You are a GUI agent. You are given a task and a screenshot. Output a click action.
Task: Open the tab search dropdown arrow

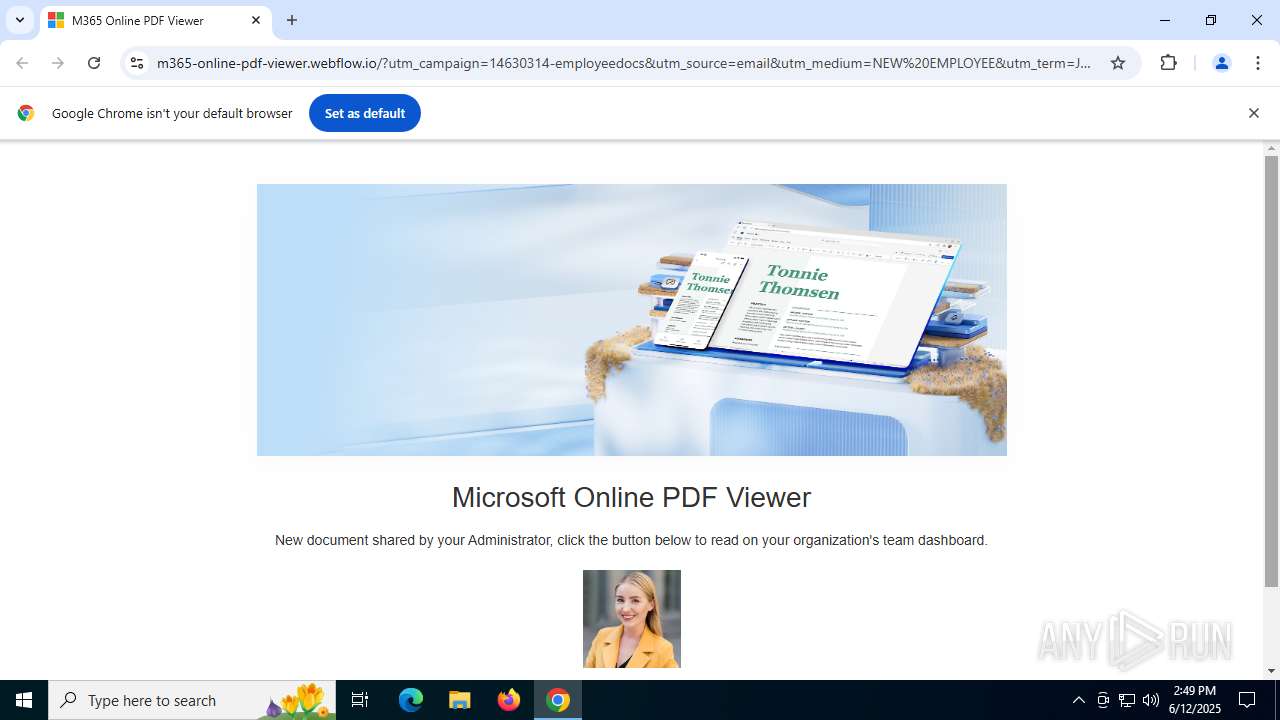pos(20,20)
